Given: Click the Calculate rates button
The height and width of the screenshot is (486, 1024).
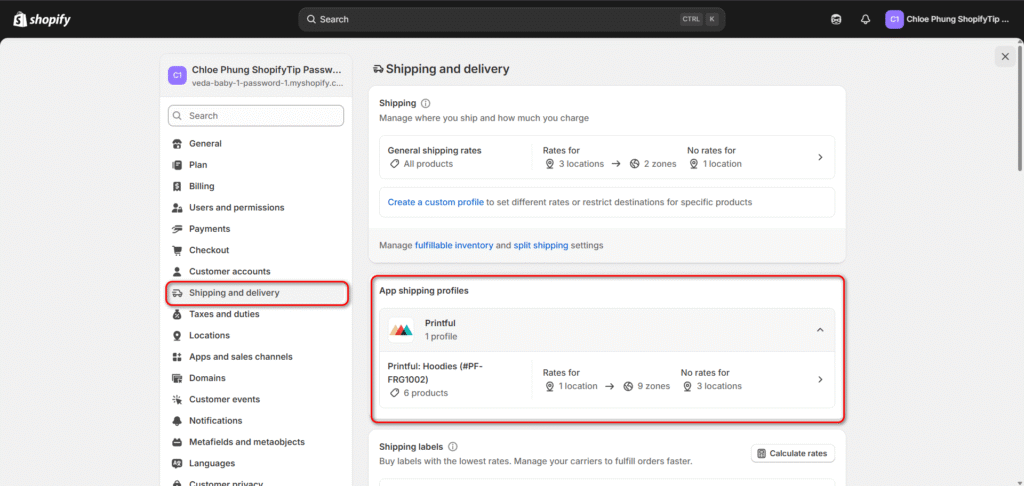Looking at the screenshot, I should pyautogui.click(x=792, y=454).
